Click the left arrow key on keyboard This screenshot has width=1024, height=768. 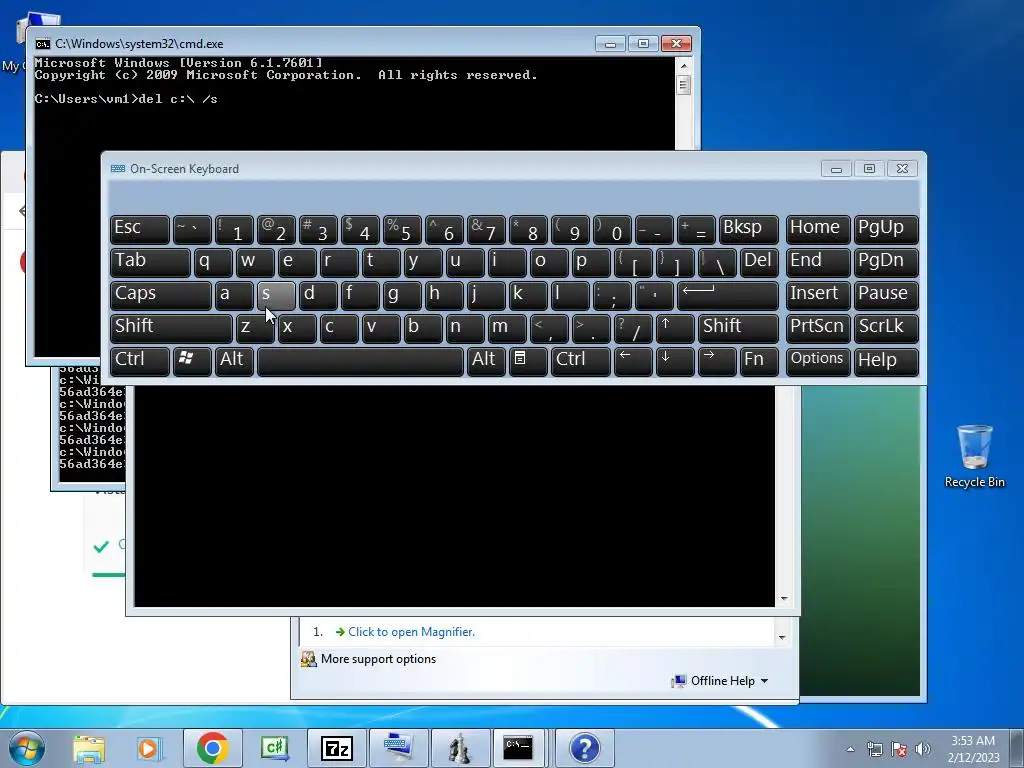(633, 361)
